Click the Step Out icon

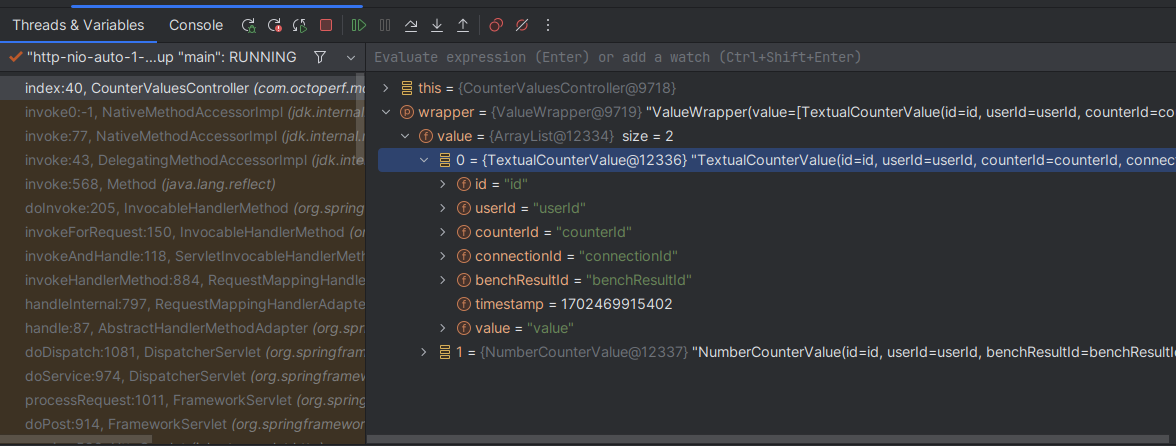pos(463,25)
